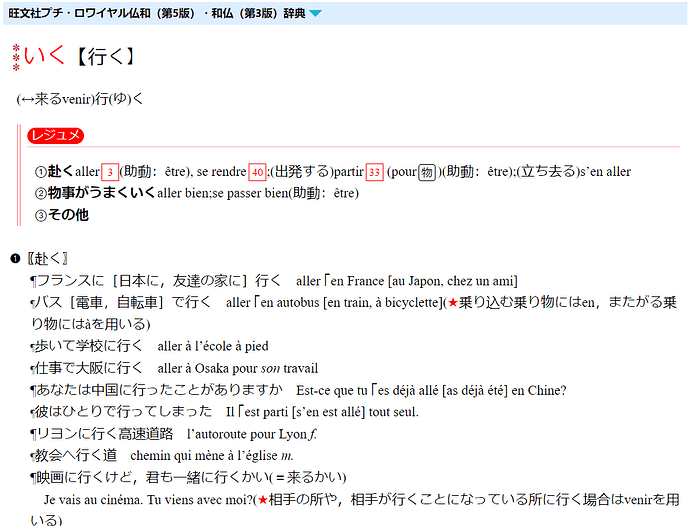Open the dictionary selector dropdown arrow
Image resolution: width=690 pixels, height=526 pixels.
click(315, 13)
